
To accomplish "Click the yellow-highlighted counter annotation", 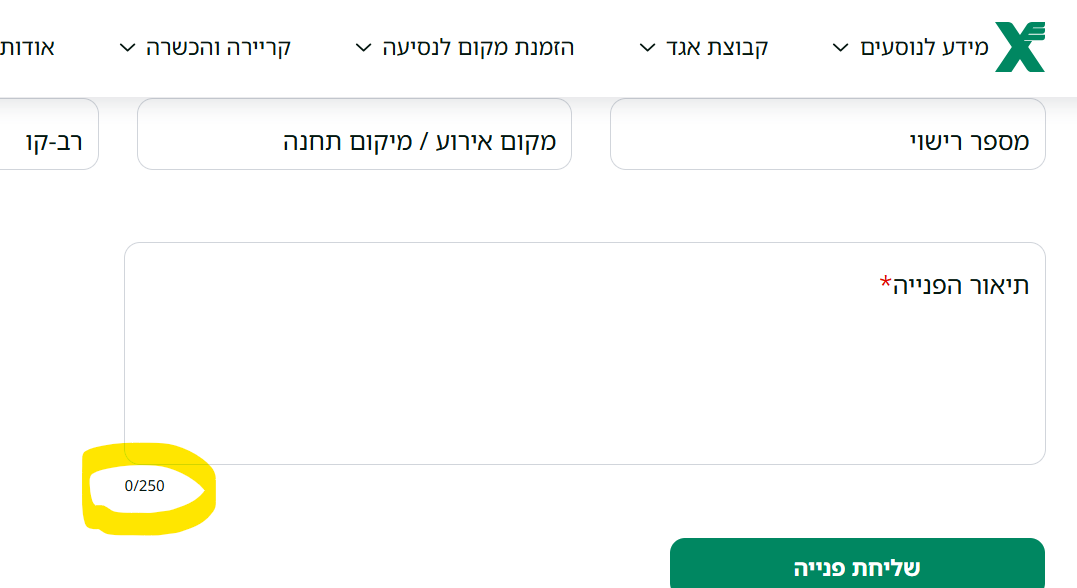I will [x=150, y=487].
